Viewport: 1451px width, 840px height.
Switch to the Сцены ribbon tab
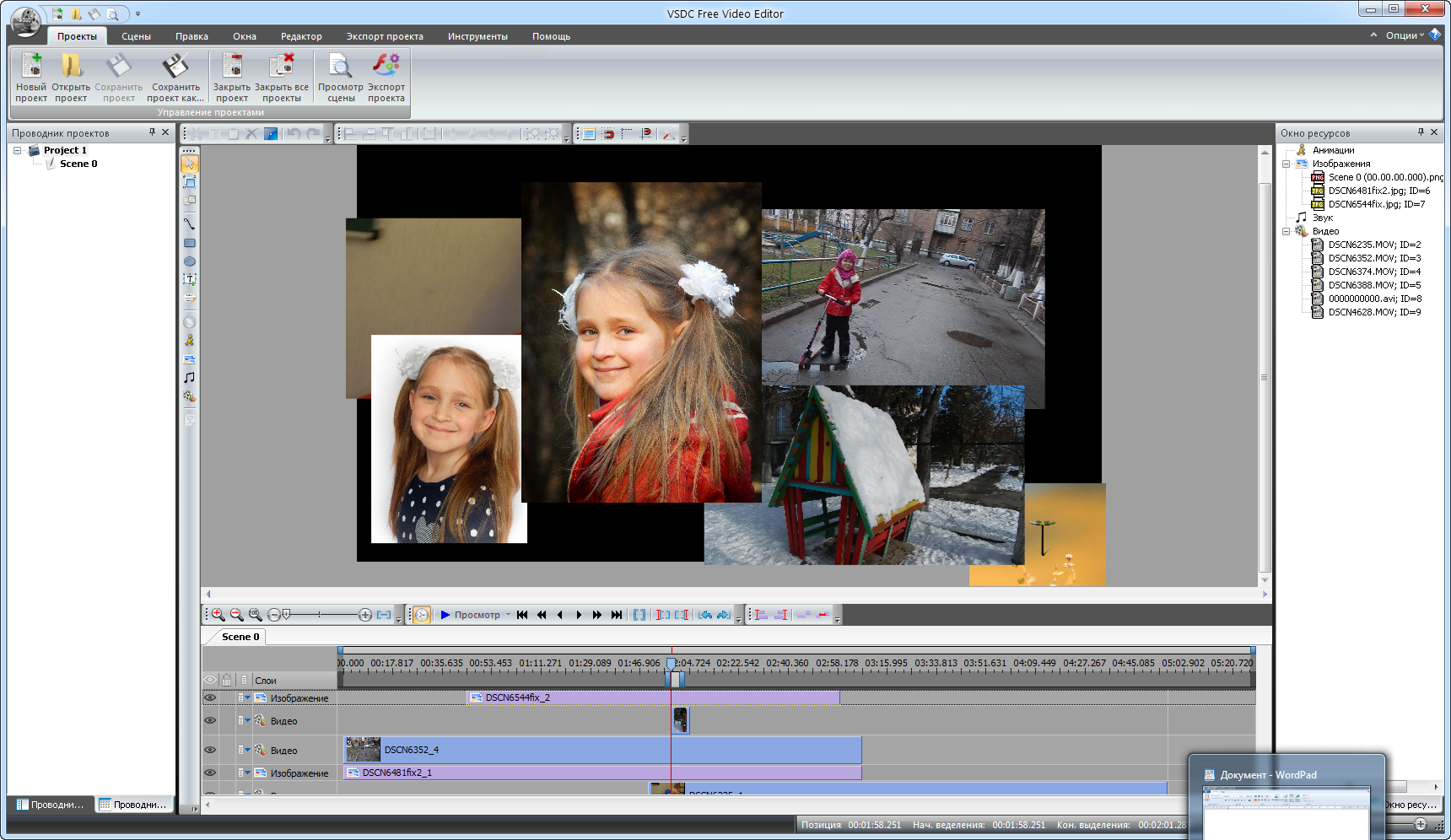136,36
